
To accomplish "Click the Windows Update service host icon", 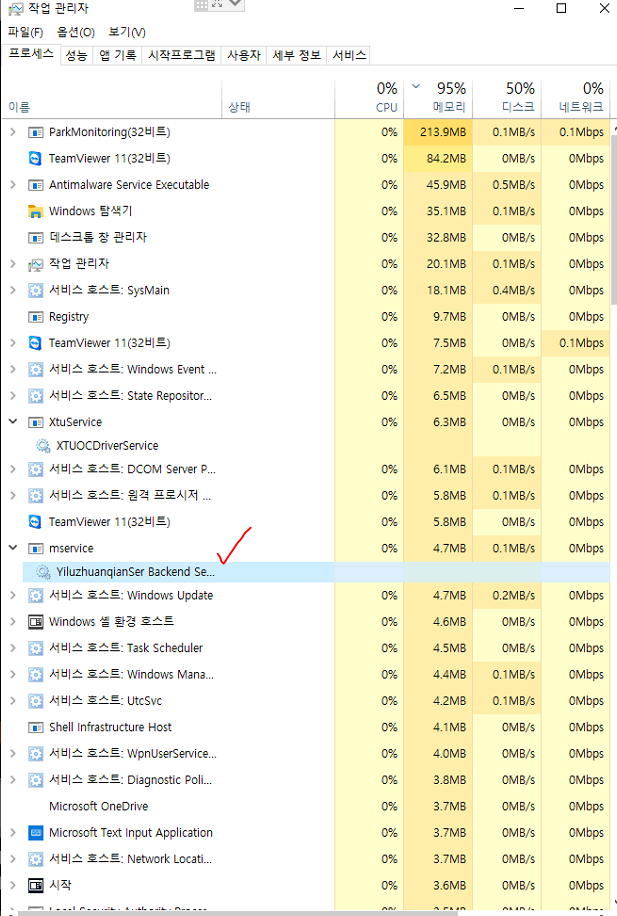I will [36, 596].
